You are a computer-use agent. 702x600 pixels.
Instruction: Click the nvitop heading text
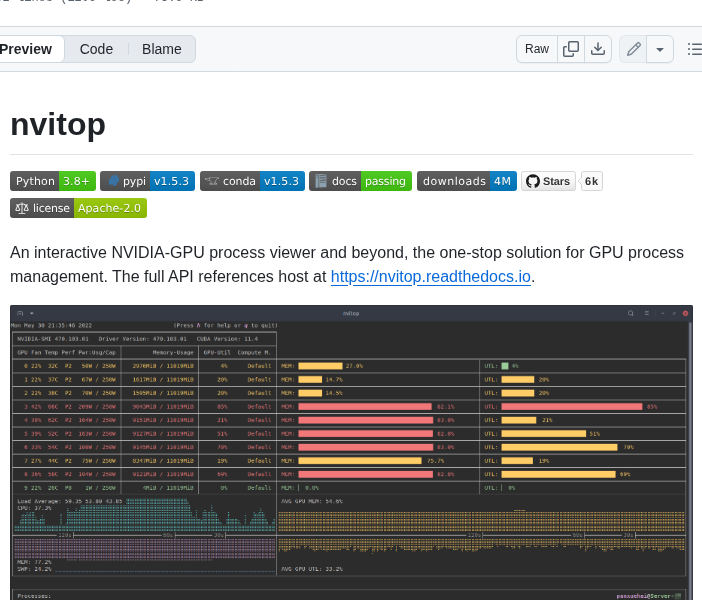(58, 124)
